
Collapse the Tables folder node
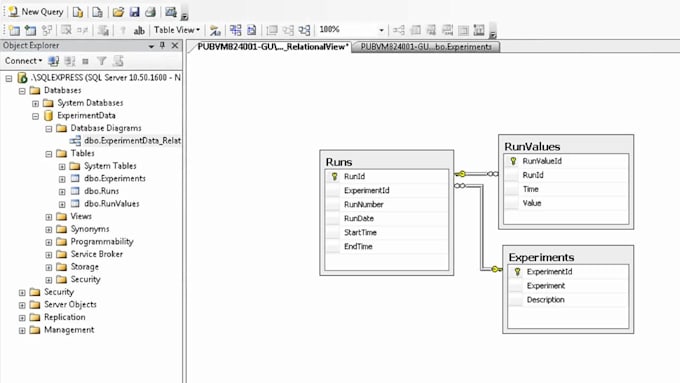point(49,154)
